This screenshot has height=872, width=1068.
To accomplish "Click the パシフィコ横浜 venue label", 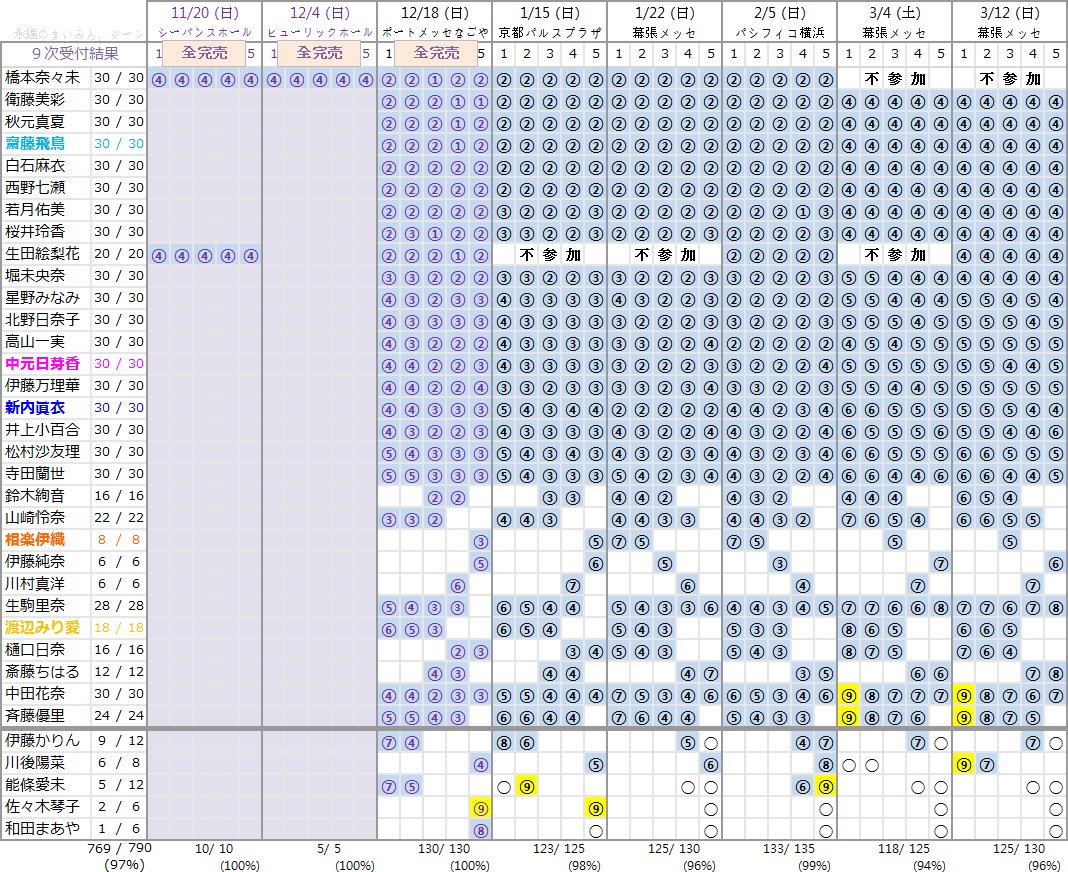I will (x=779, y=33).
